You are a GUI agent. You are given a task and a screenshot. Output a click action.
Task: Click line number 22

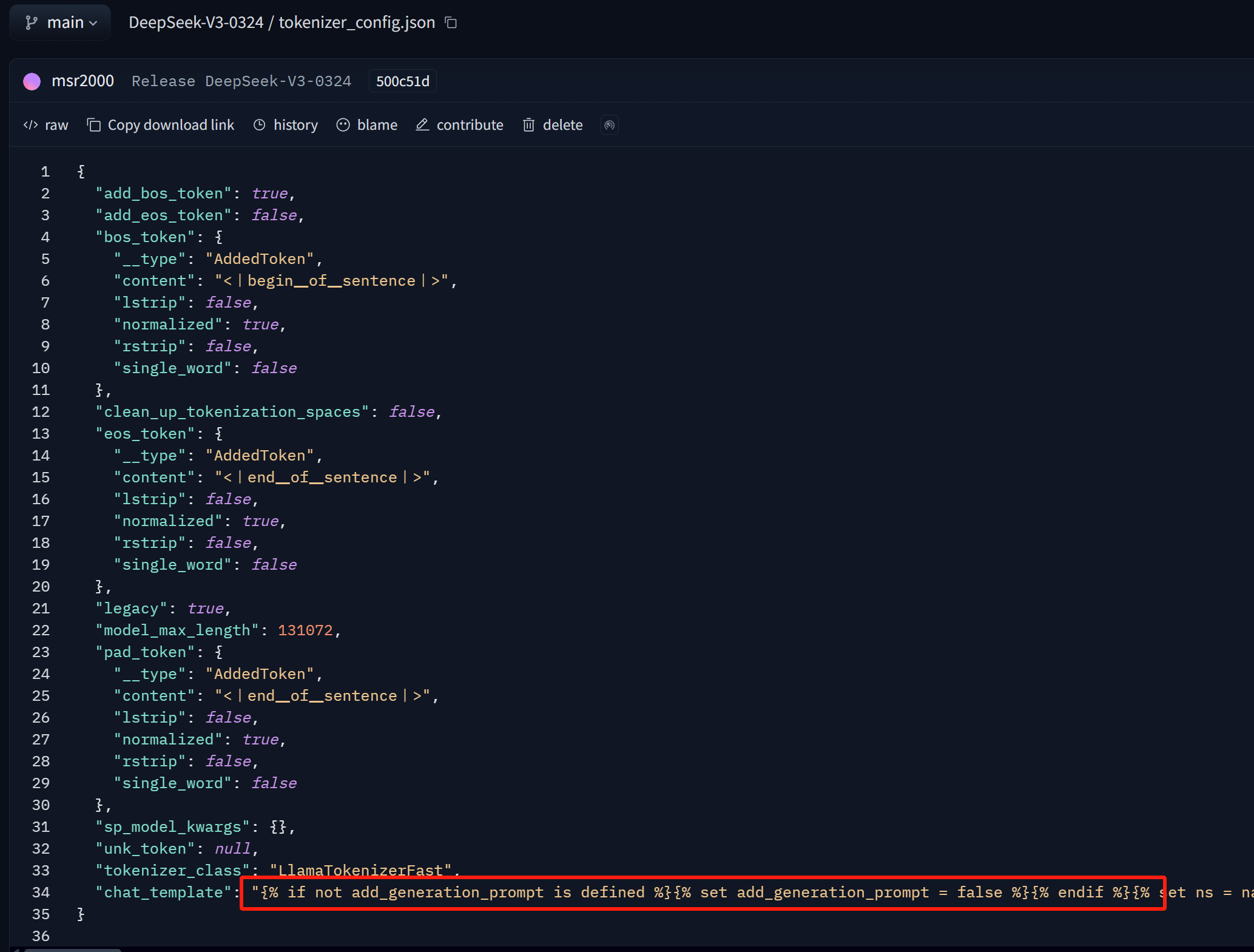[x=41, y=630]
